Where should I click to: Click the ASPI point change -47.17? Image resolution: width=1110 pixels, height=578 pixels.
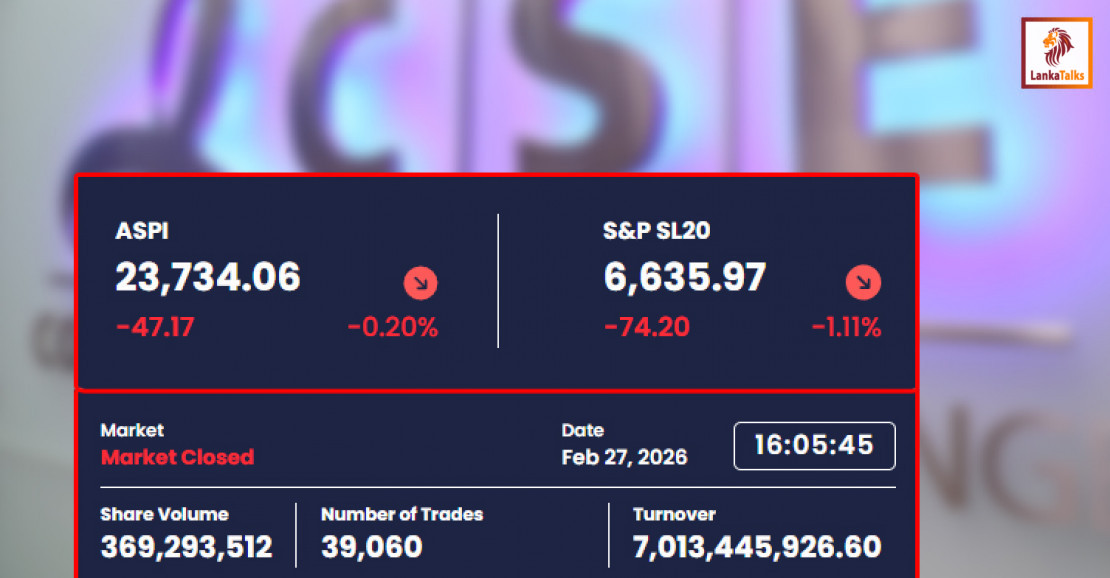point(155,327)
